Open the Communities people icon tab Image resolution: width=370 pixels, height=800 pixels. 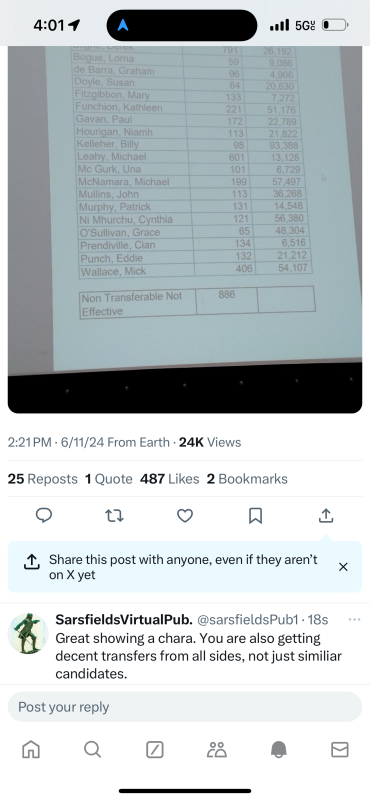pos(216,749)
